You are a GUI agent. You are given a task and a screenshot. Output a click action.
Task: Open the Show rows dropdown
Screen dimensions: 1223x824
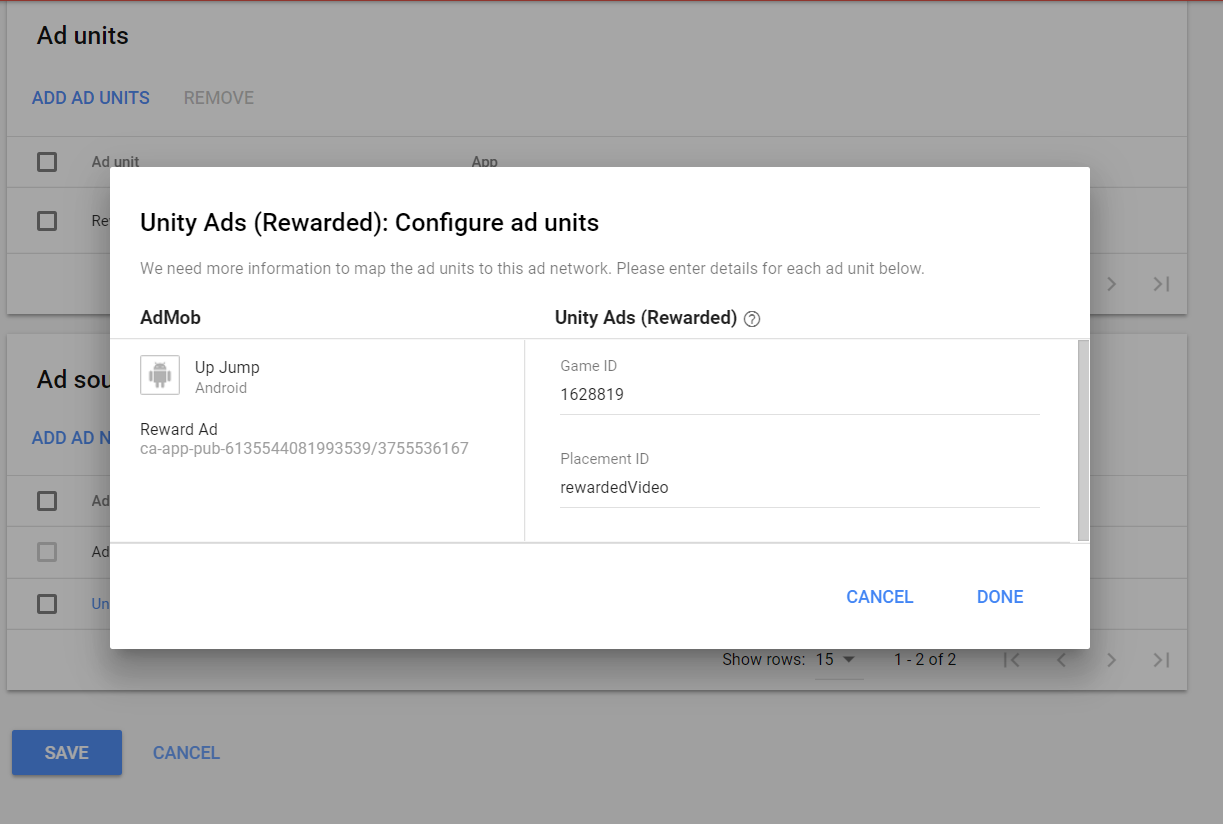pyautogui.click(x=838, y=659)
